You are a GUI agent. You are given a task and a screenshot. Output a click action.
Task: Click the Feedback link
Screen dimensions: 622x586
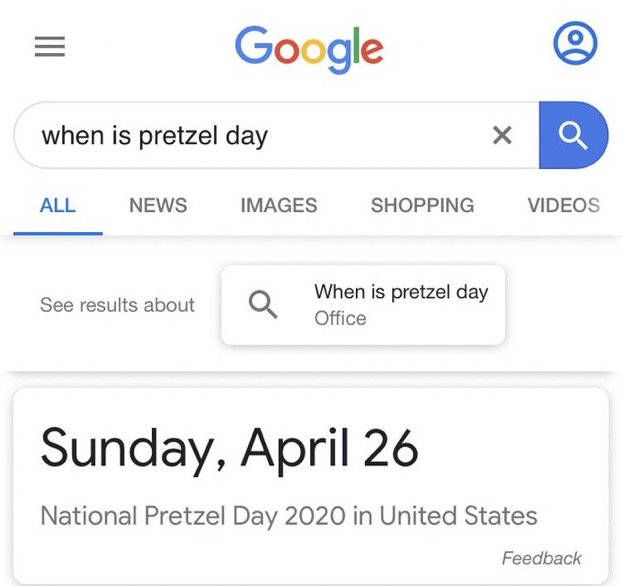[541, 558]
